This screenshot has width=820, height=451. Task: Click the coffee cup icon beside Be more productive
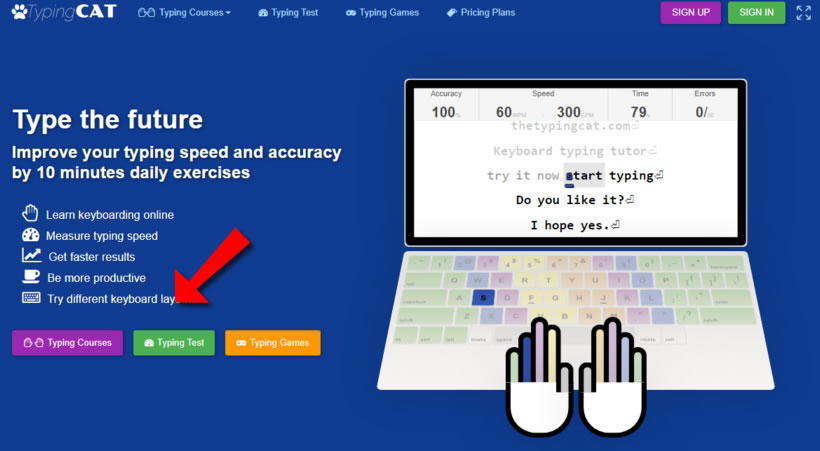point(31,276)
